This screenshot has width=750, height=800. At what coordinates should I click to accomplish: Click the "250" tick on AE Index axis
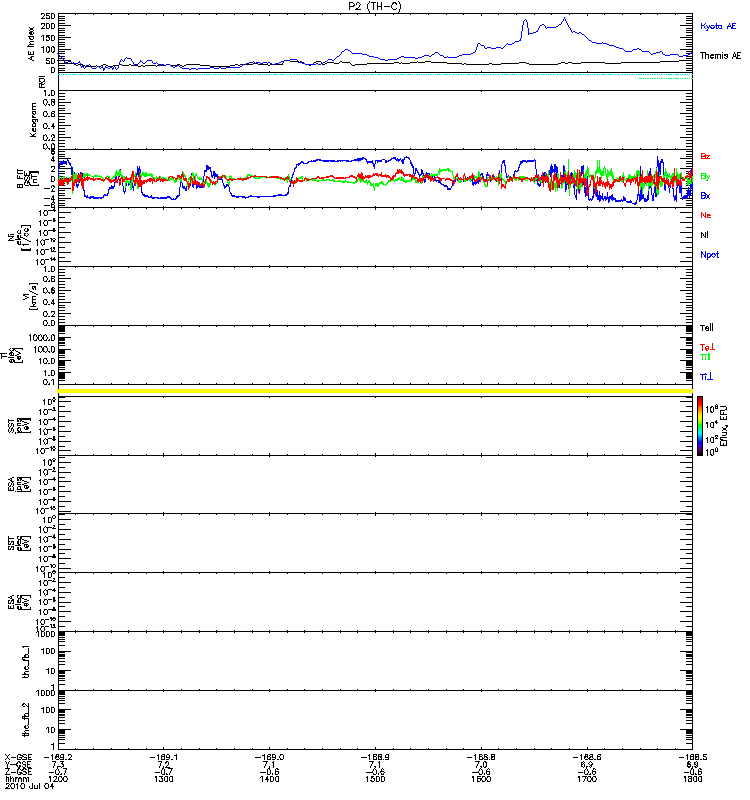(48, 16)
